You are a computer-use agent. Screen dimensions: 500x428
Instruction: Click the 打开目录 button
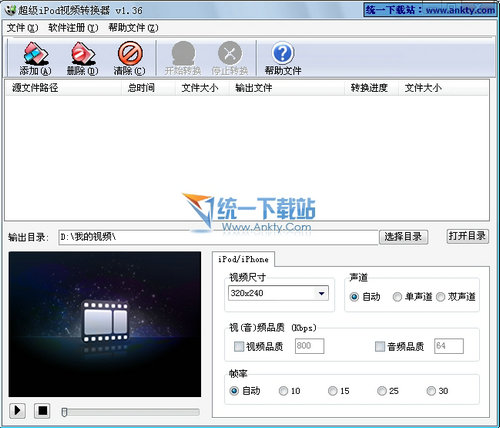point(467,236)
